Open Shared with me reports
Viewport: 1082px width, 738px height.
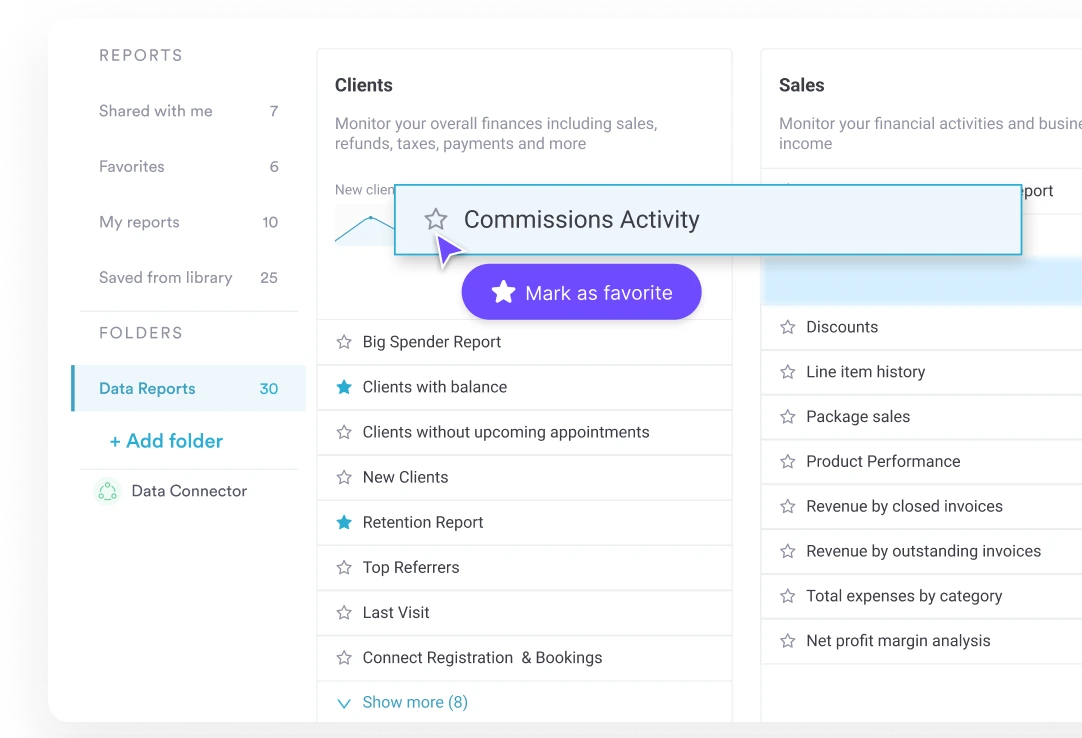[x=156, y=111]
